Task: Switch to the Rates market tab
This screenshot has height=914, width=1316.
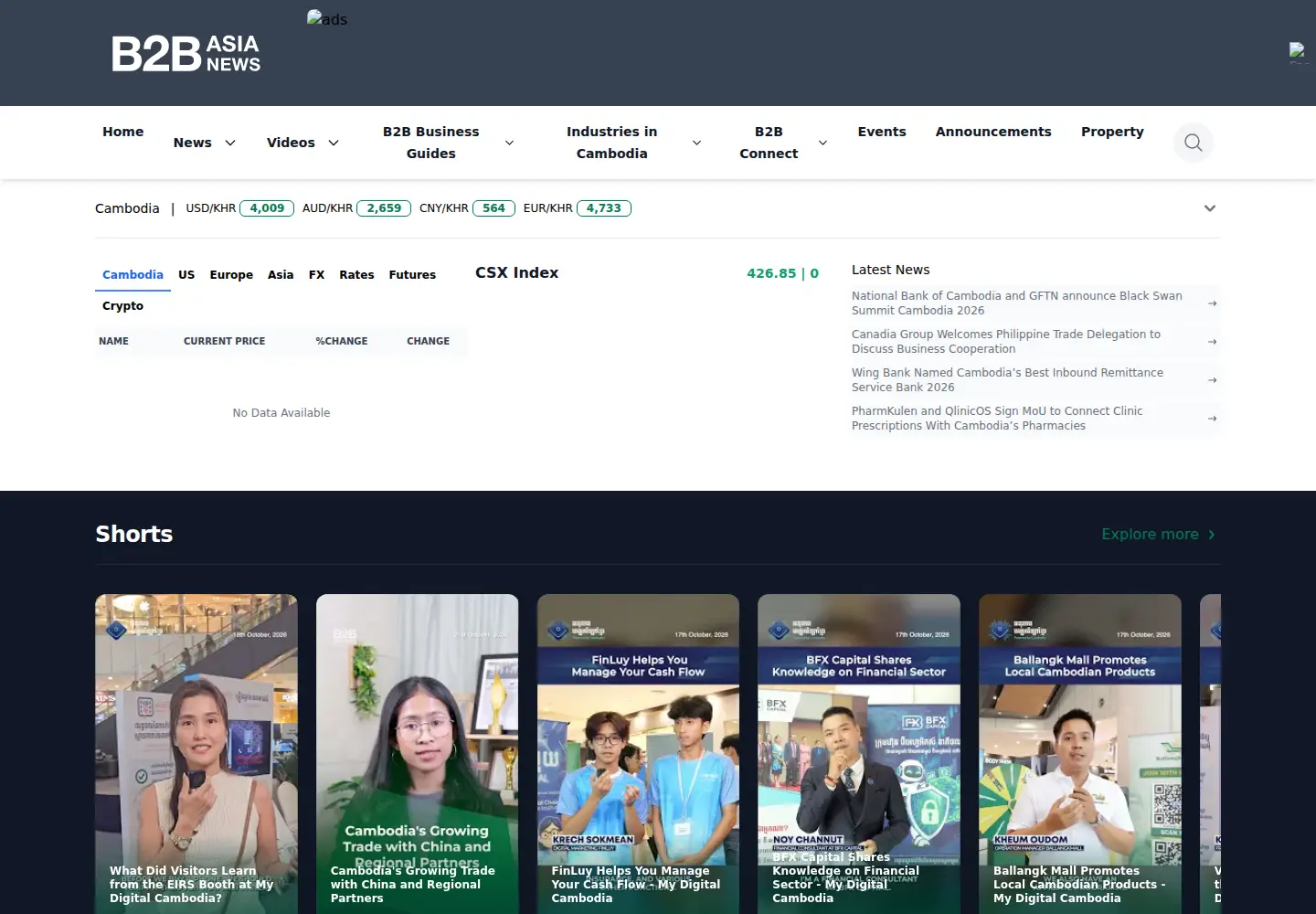Action: [x=356, y=275]
